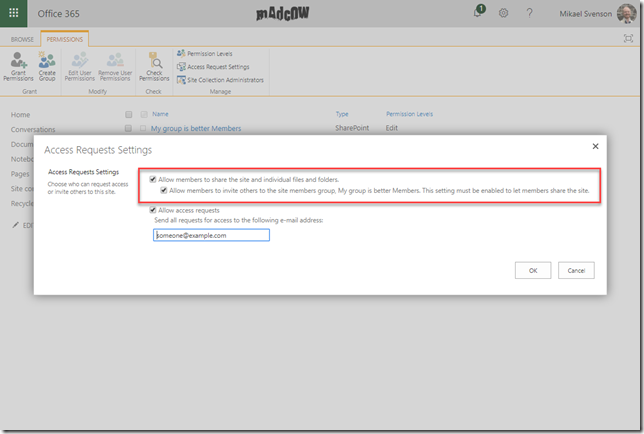
Task: Click the 'Edit' permission level cell
Action: pyautogui.click(x=391, y=128)
